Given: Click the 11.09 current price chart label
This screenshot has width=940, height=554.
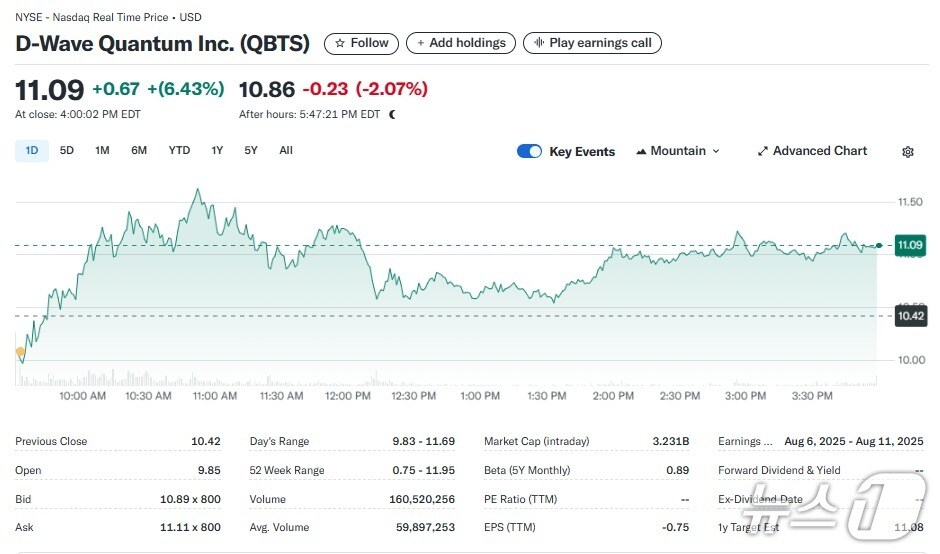Looking at the screenshot, I should 910,244.
